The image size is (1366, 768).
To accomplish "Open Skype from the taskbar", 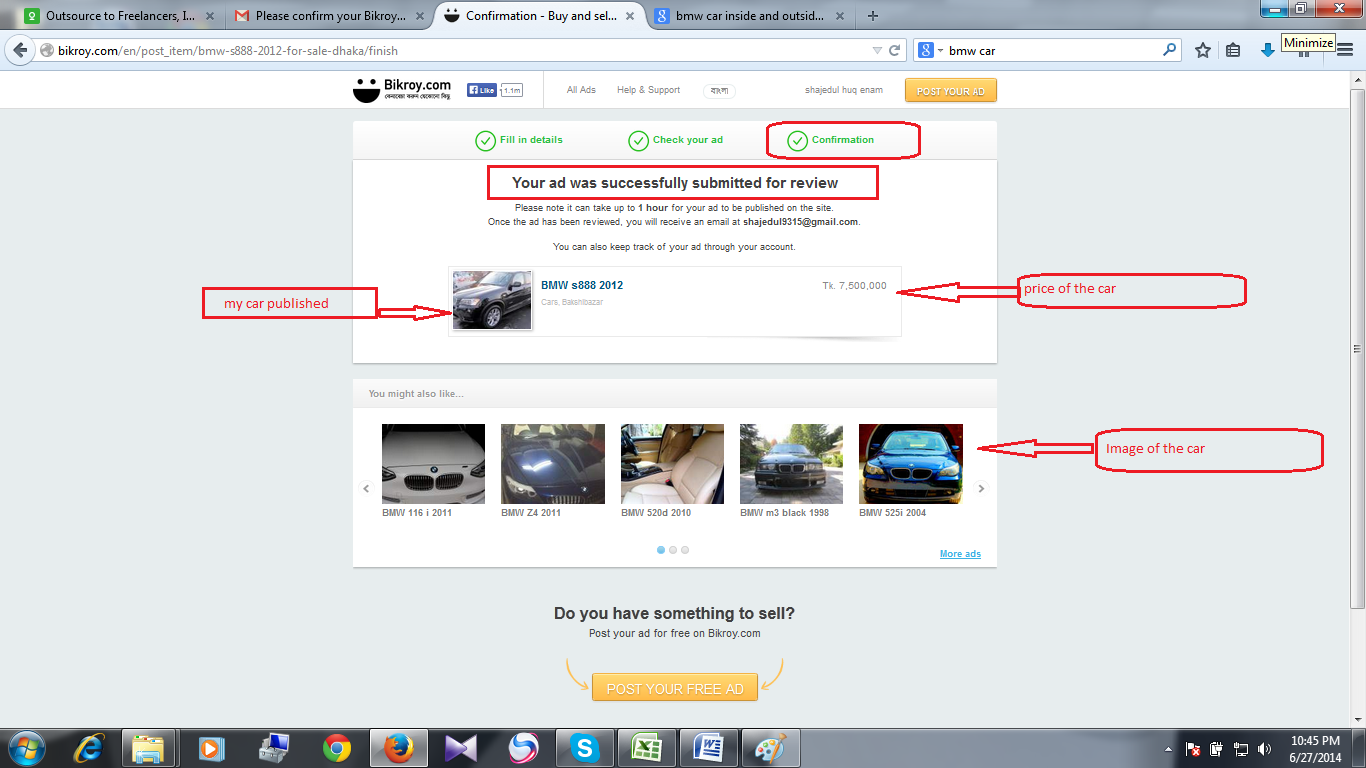I will click(x=584, y=748).
